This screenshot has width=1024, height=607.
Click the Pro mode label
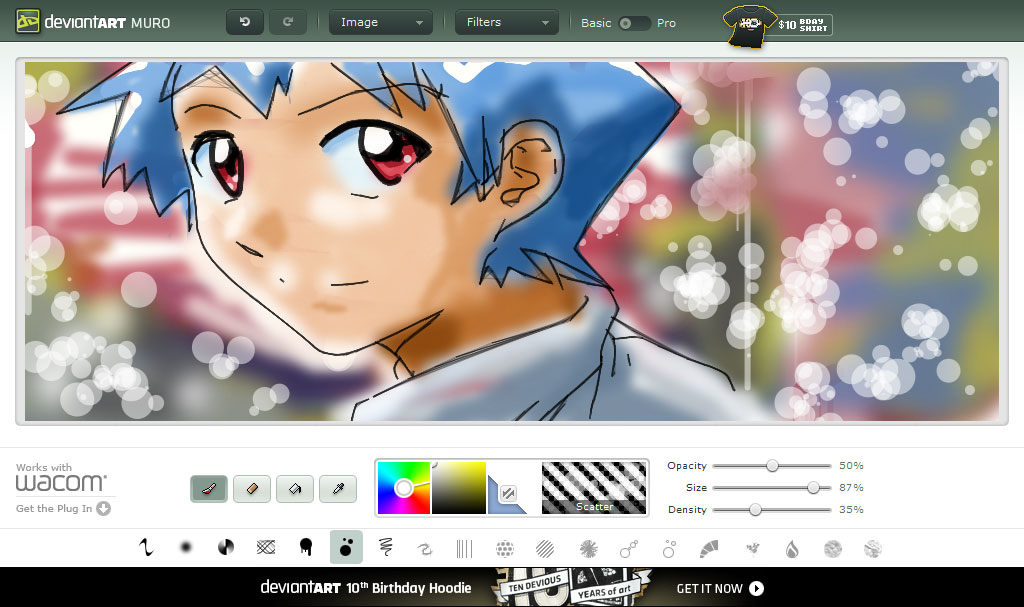tap(666, 23)
